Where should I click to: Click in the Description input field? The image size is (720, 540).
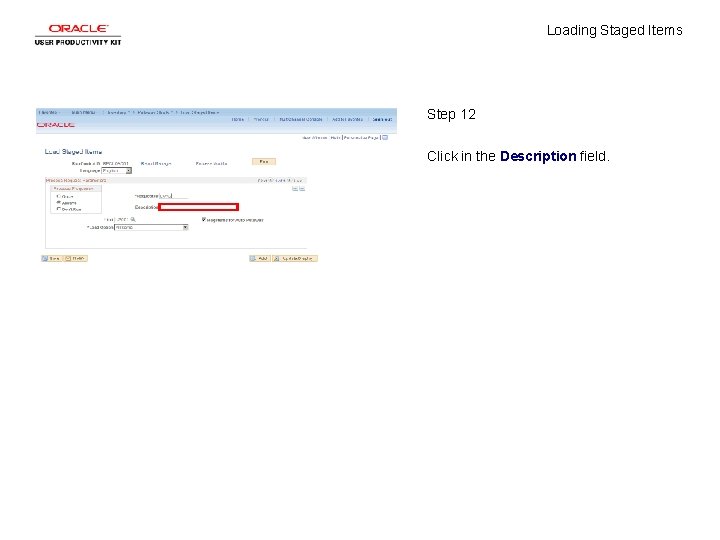tap(198, 207)
